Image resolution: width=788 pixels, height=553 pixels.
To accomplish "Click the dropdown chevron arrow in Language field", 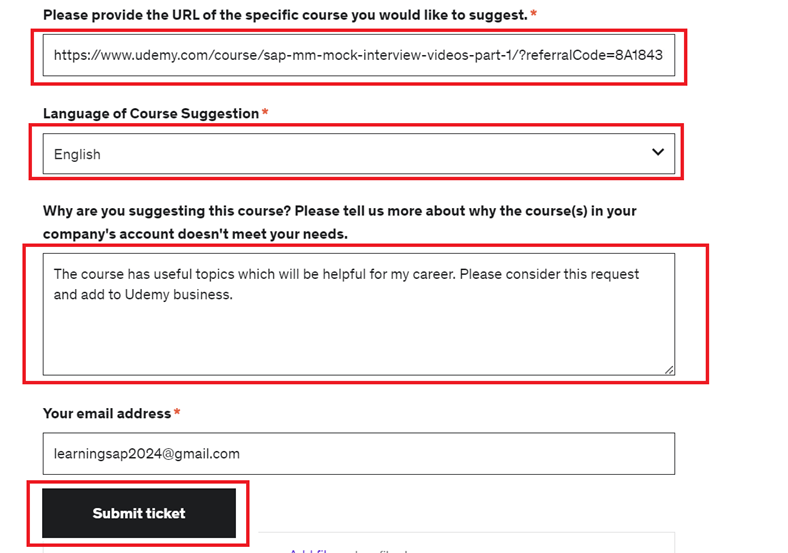I will pyautogui.click(x=657, y=152).
